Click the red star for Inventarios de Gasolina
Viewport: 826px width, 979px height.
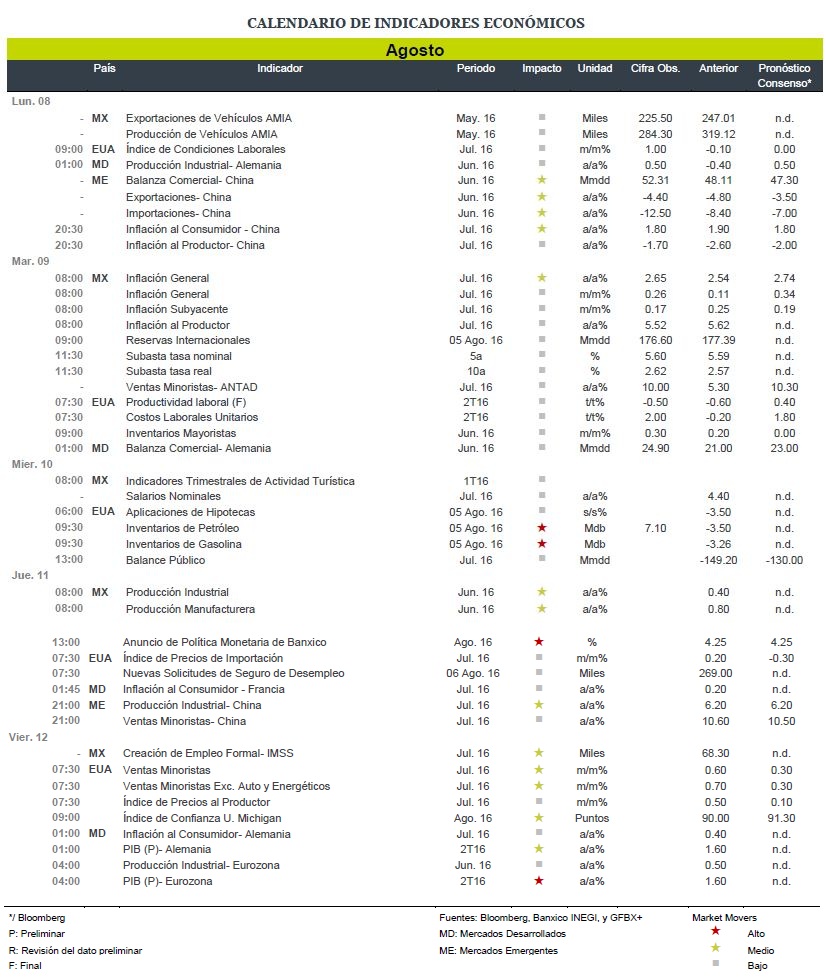point(542,543)
